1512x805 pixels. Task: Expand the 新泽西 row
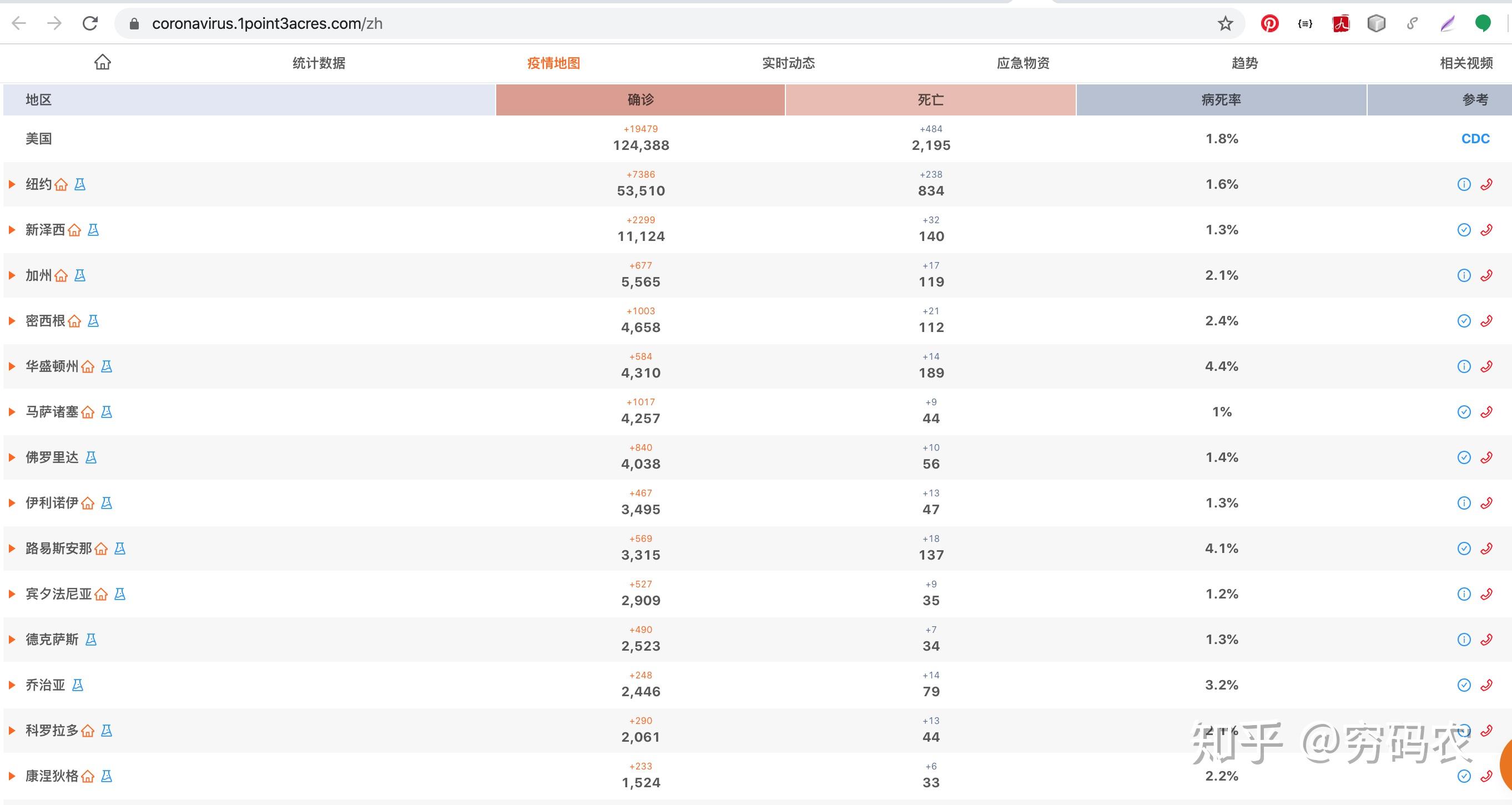pyautogui.click(x=12, y=230)
